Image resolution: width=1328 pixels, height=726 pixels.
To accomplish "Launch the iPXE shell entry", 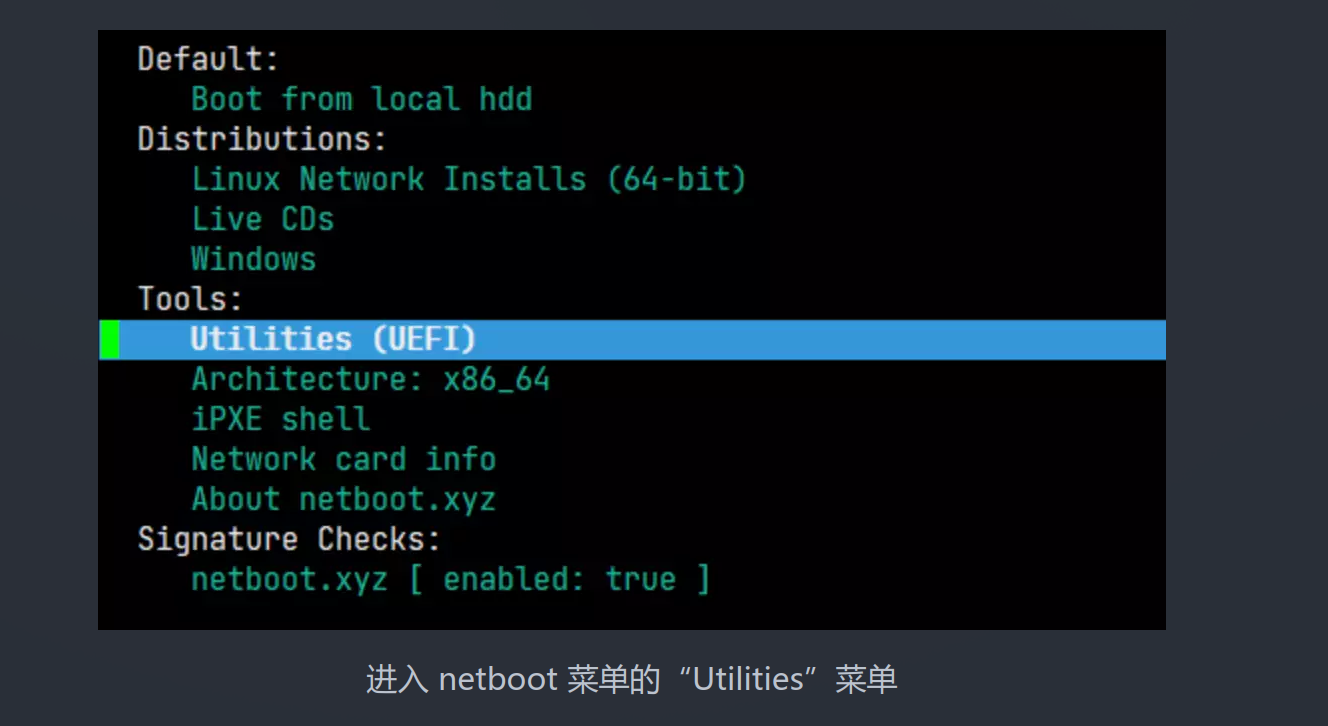I will (280, 419).
